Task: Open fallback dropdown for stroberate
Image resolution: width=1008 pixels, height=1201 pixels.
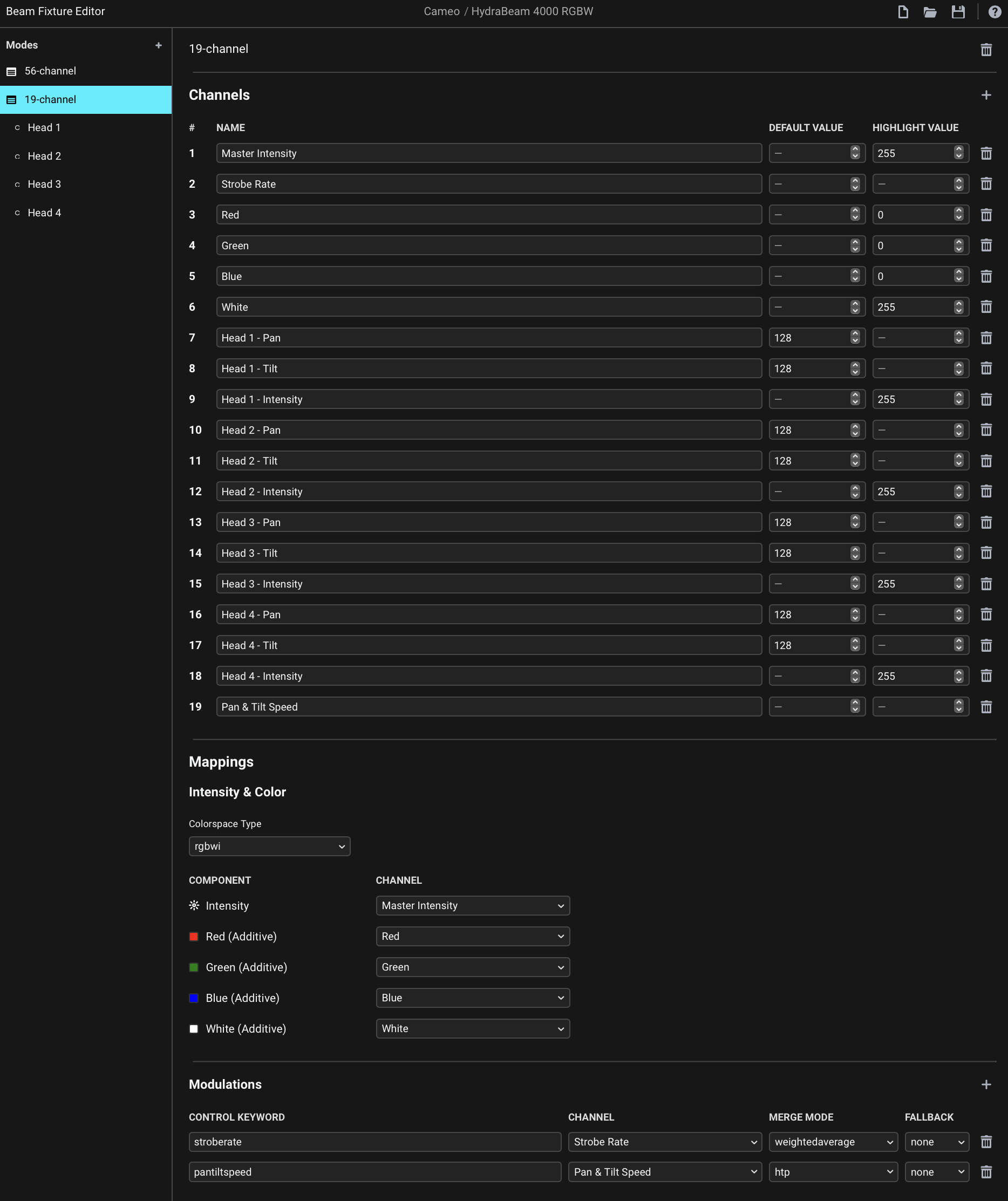Action: click(936, 1142)
